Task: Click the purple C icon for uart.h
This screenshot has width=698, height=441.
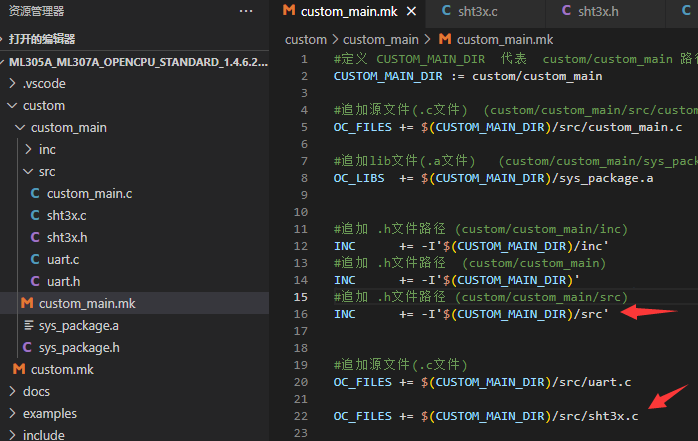Action: pos(36,281)
